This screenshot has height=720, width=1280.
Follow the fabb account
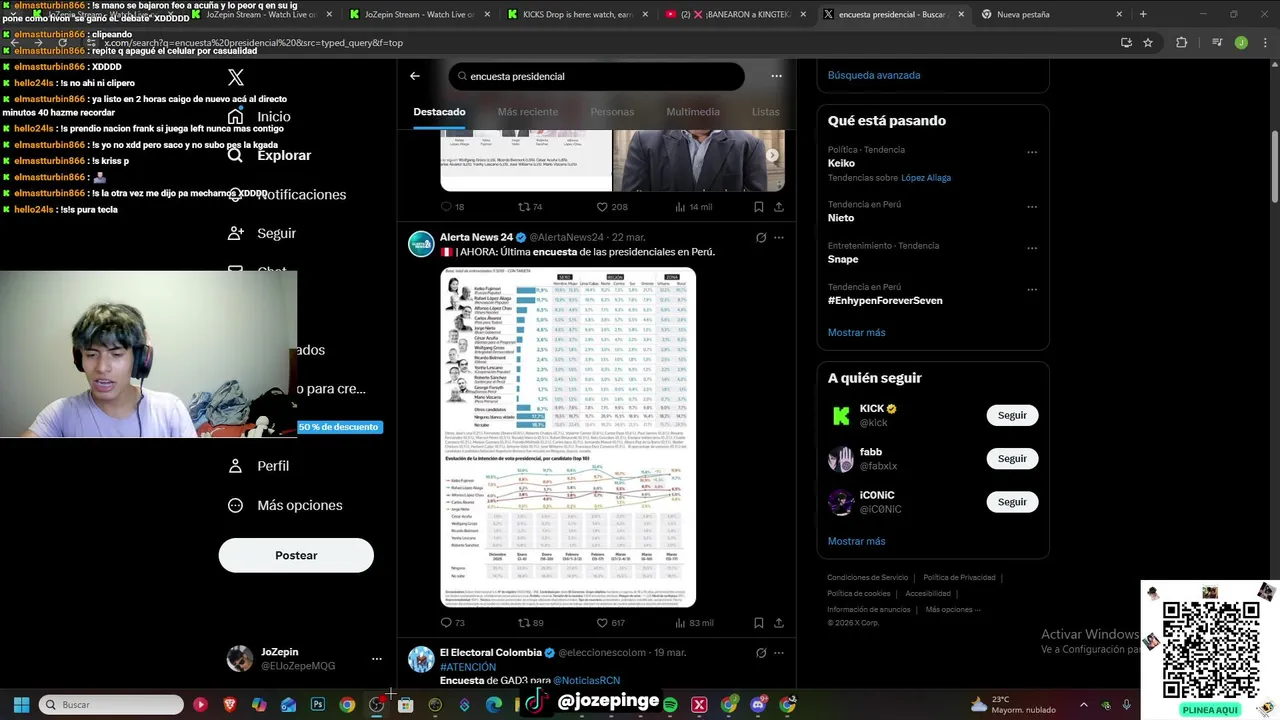click(1012, 459)
